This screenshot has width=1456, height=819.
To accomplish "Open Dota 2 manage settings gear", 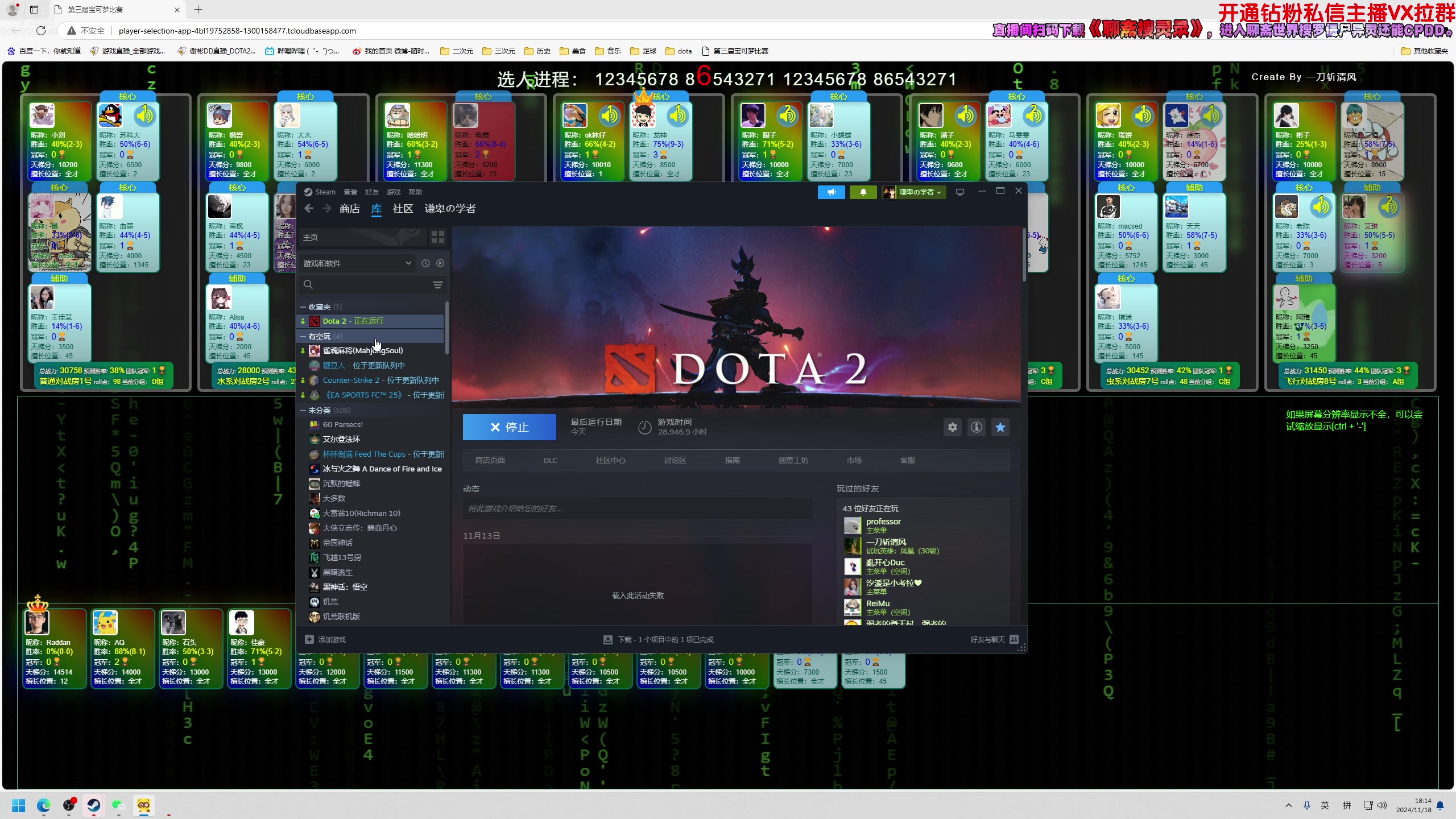I will (x=953, y=427).
